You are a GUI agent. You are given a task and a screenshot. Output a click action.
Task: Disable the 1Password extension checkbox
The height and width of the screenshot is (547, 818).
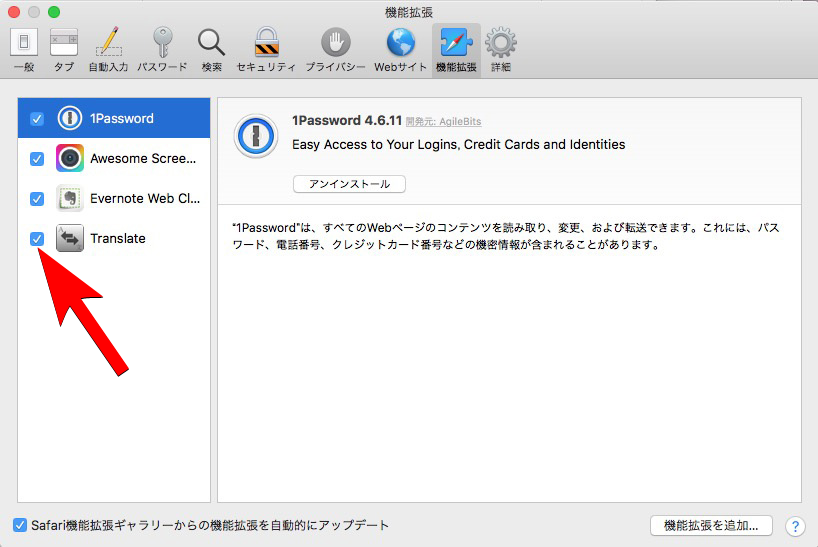[37, 118]
